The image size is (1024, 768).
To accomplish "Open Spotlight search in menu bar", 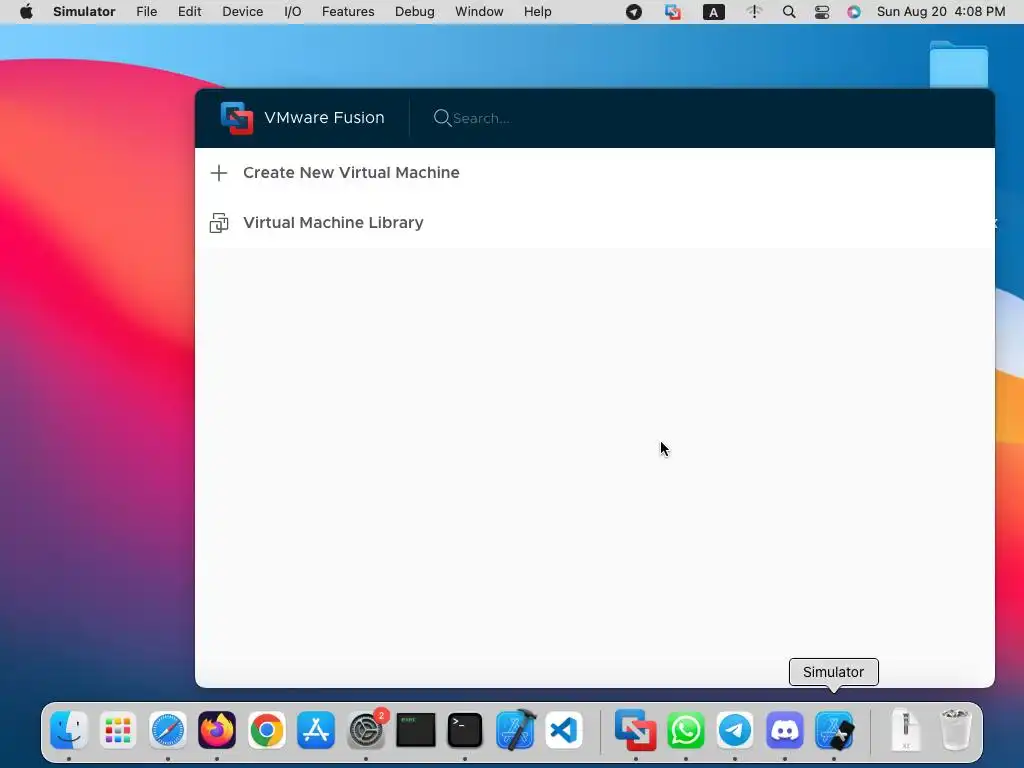I will pos(789,12).
